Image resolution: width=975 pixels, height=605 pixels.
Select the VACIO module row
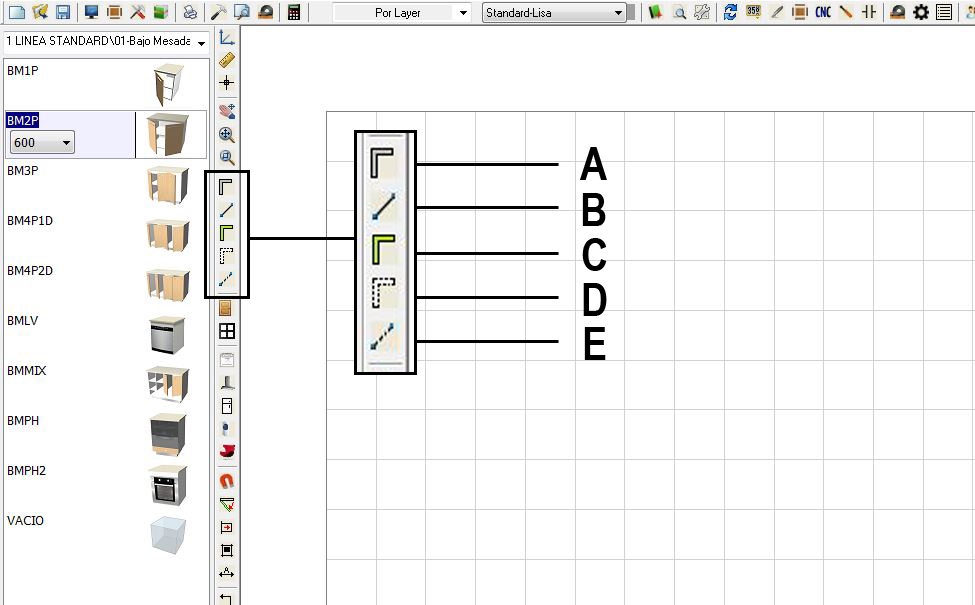pos(106,534)
